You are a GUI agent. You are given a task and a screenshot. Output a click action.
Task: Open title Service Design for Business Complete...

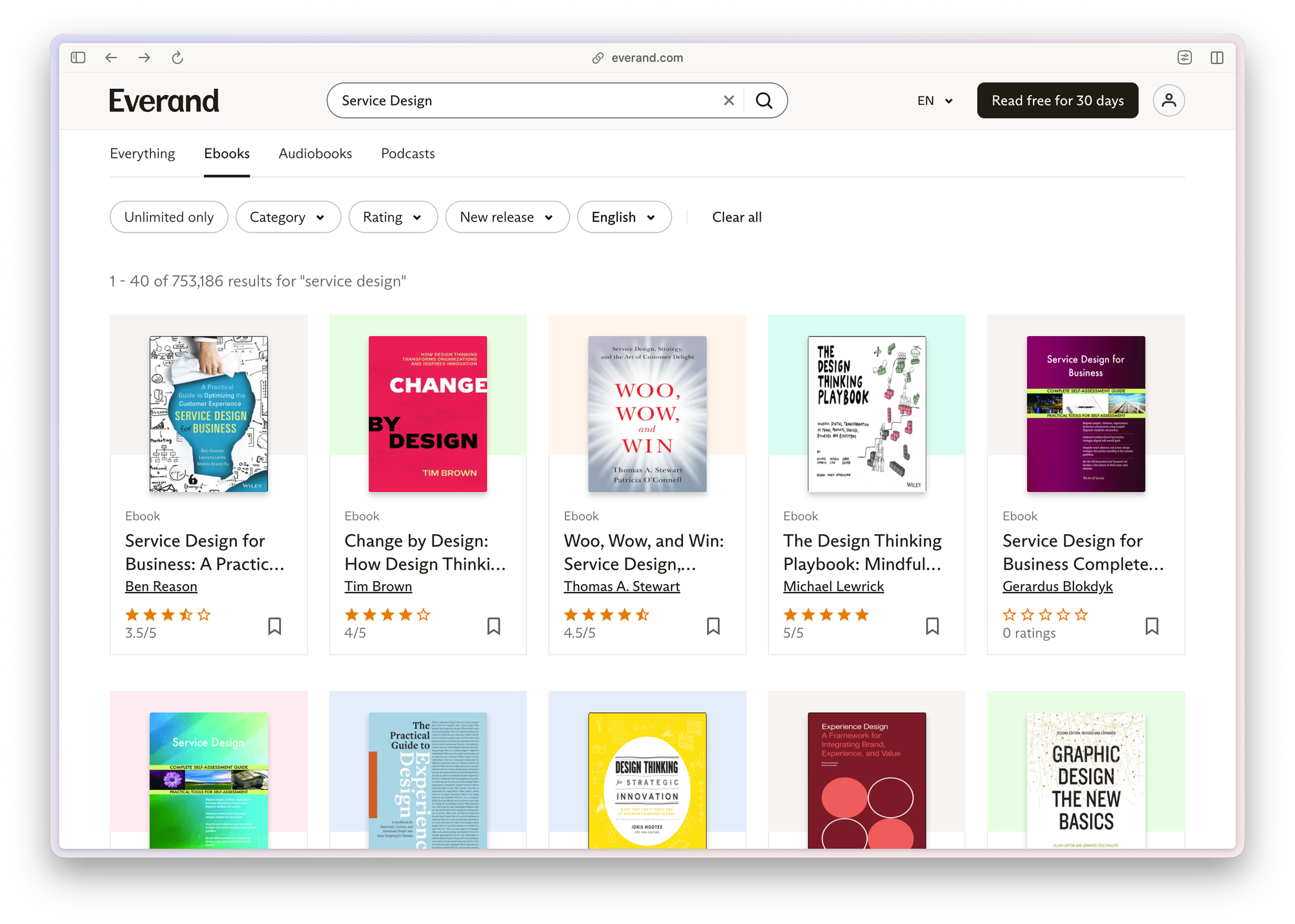click(x=1083, y=552)
